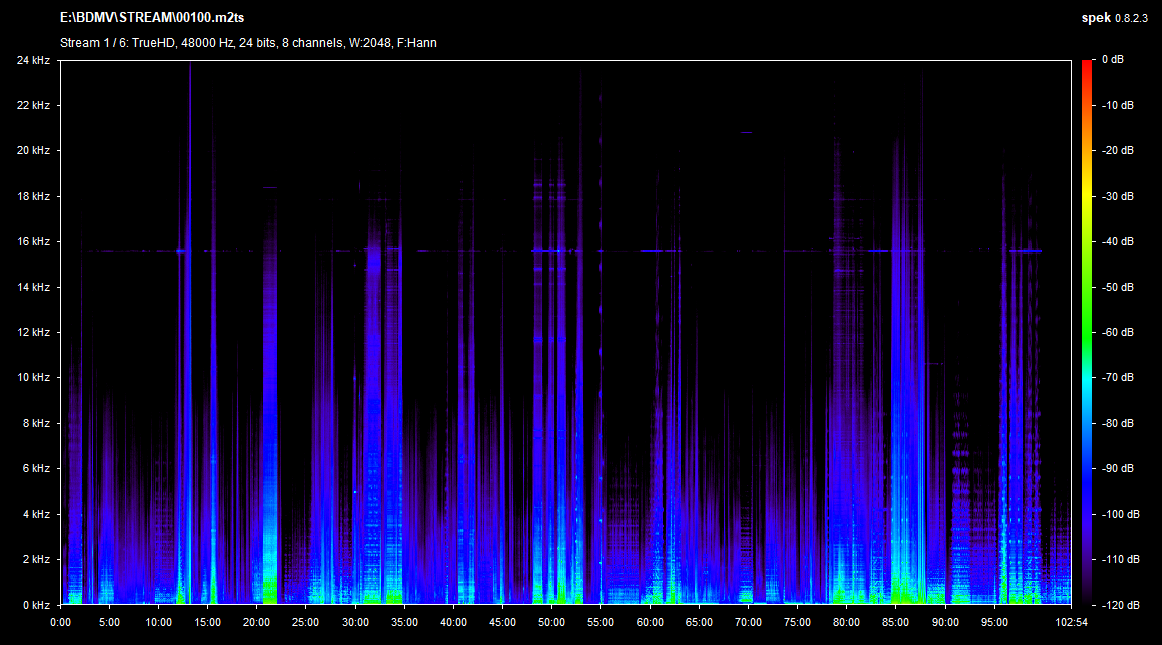Click the 5:00 mark on the time axis
1162x645 pixels.
pos(109,621)
